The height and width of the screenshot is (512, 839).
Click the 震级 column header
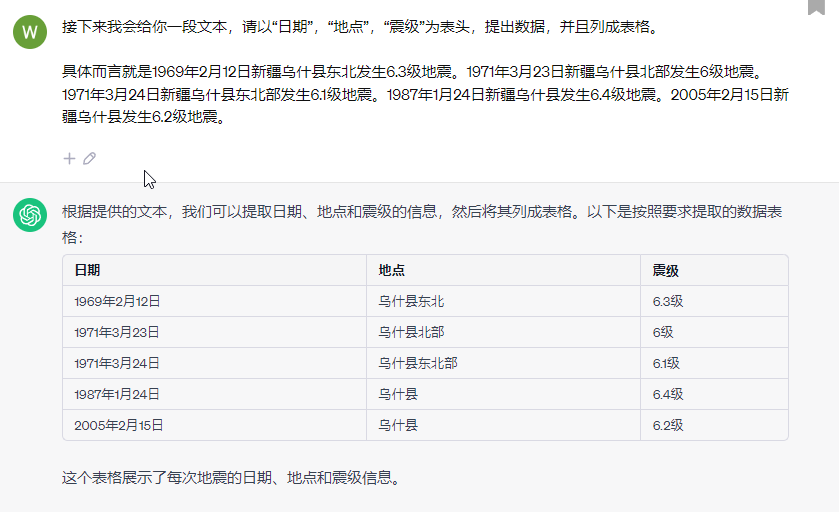666,271
